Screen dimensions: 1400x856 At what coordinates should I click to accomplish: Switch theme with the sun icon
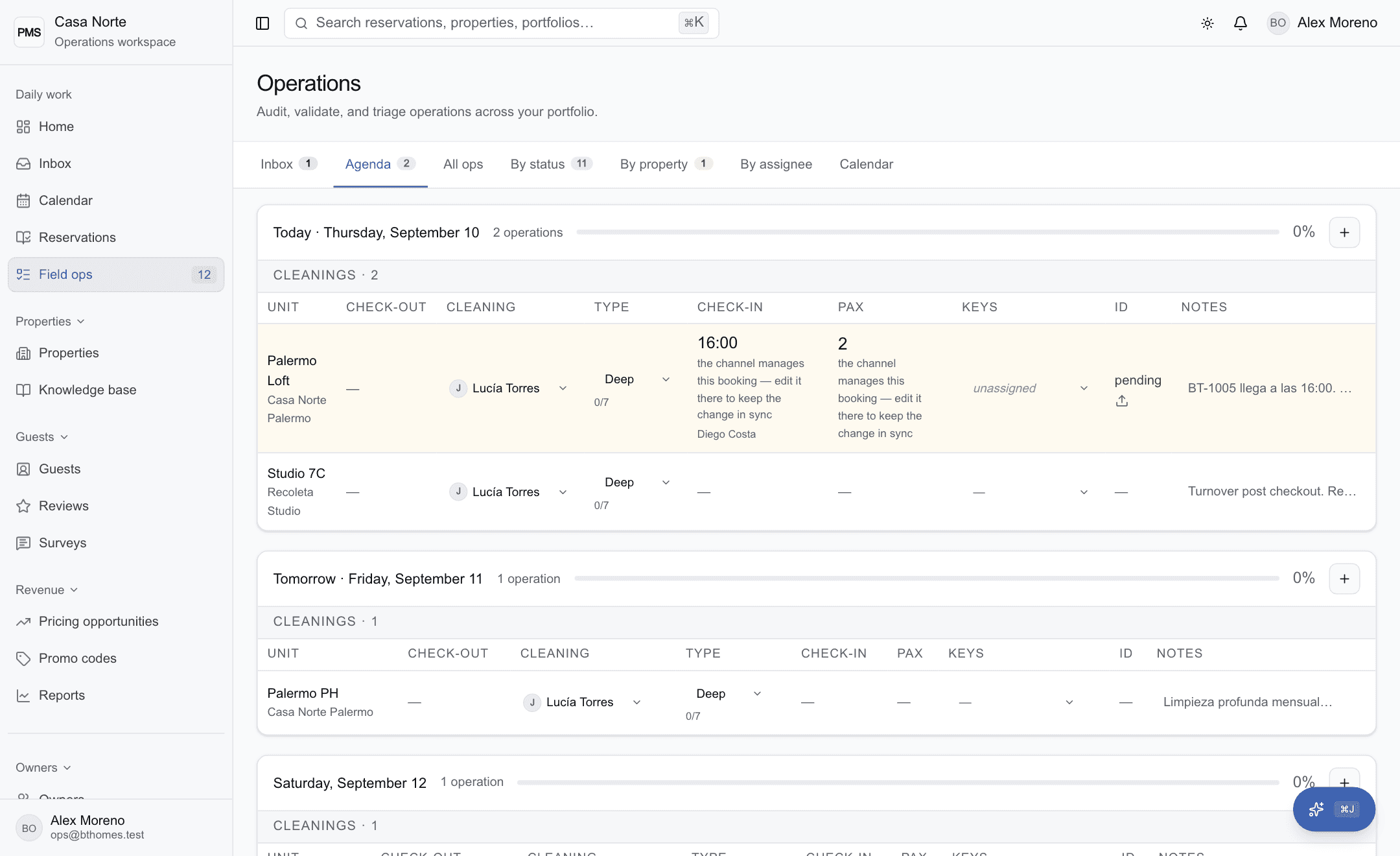click(1207, 23)
